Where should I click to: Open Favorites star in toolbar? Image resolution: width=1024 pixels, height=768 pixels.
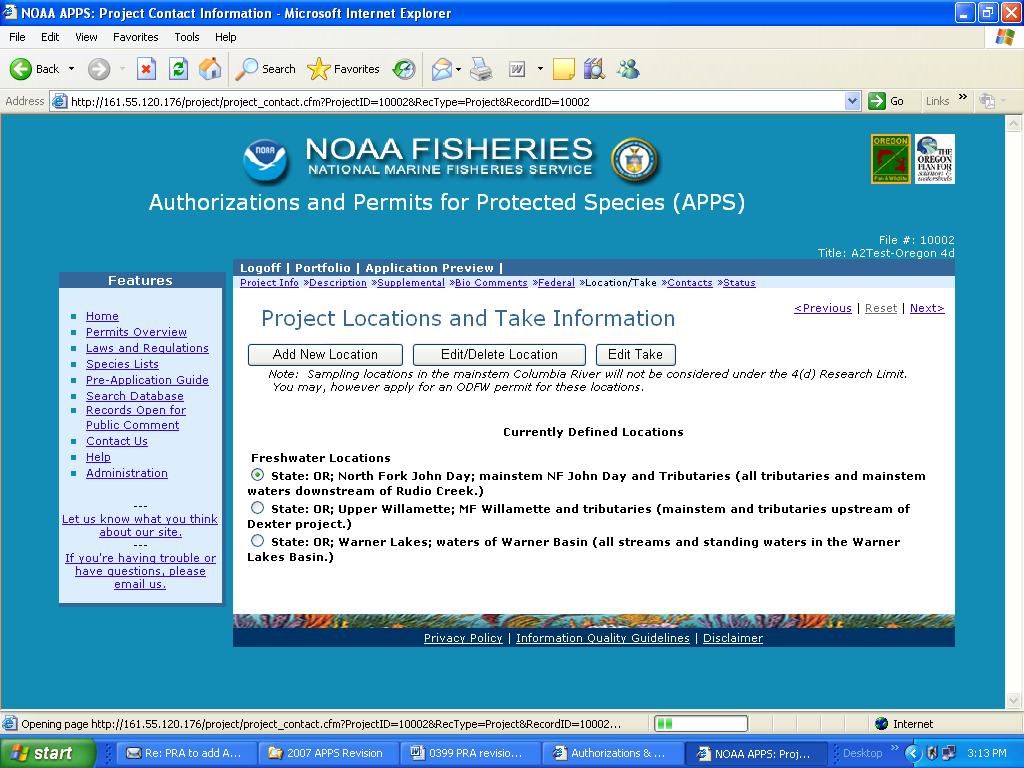[x=319, y=69]
